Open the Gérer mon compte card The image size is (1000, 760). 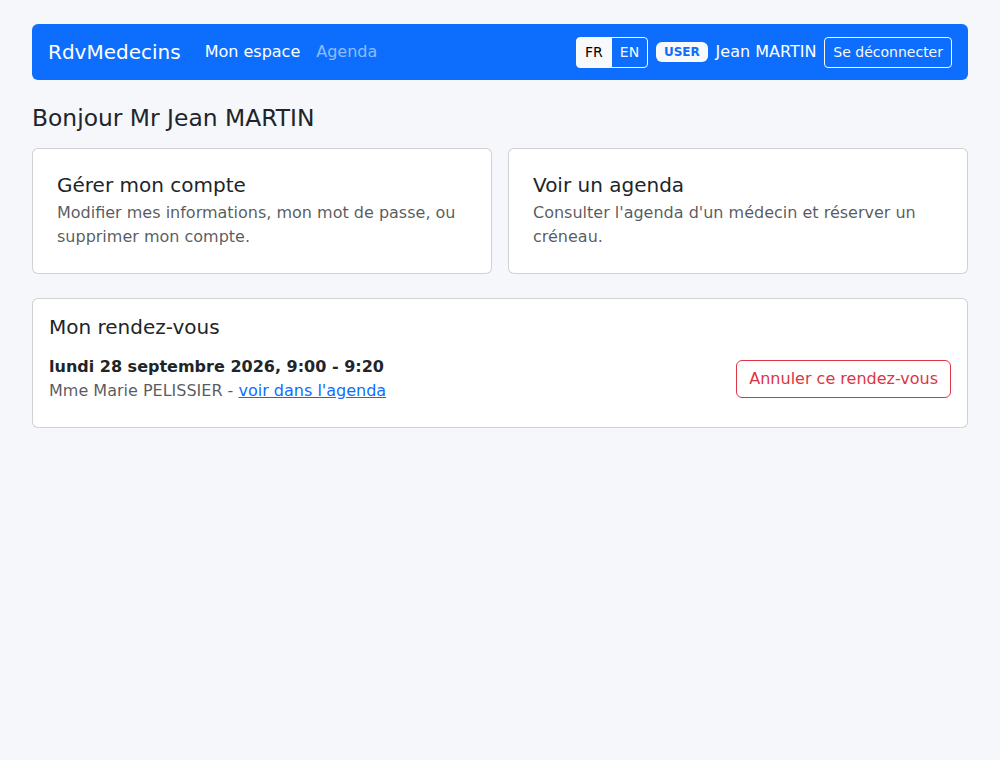[262, 211]
